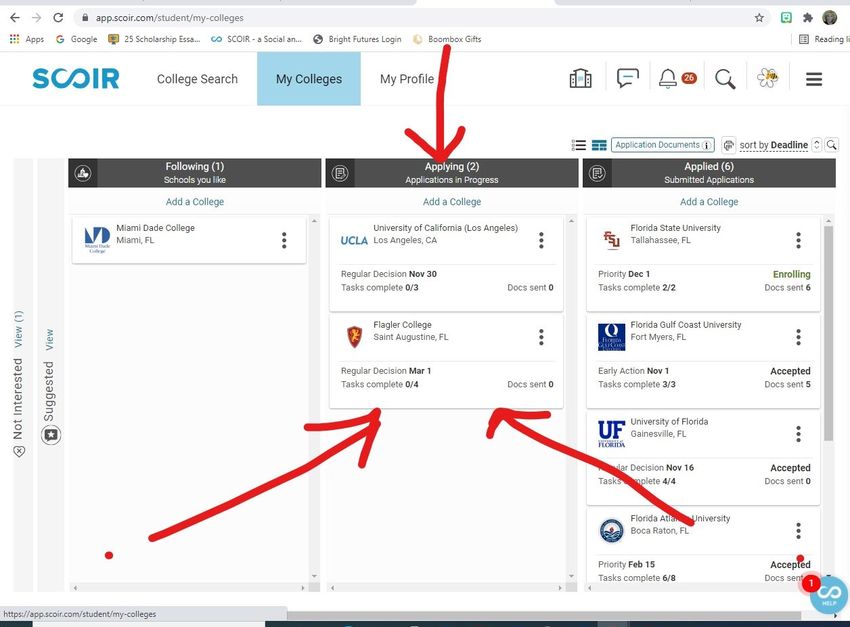This screenshot has height=627, width=850.
Task: Open options menu for UCLA card
Action: (x=541, y=240)
